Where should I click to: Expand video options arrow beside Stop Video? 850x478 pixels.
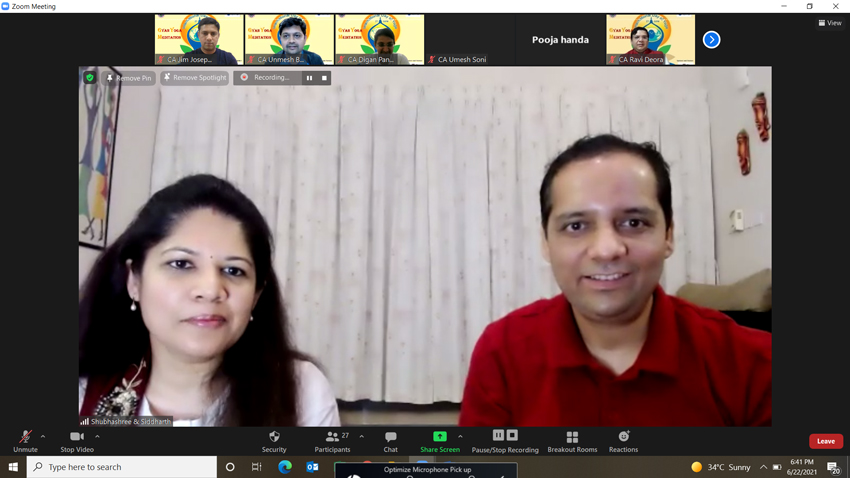97,436
